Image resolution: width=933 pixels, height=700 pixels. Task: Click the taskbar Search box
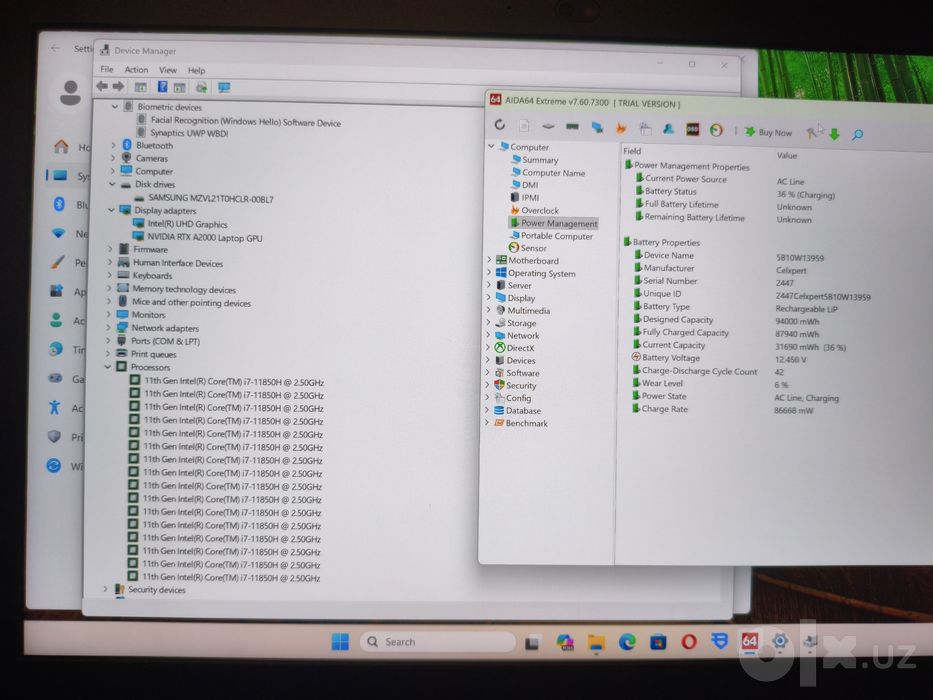[x=437, y=642]
